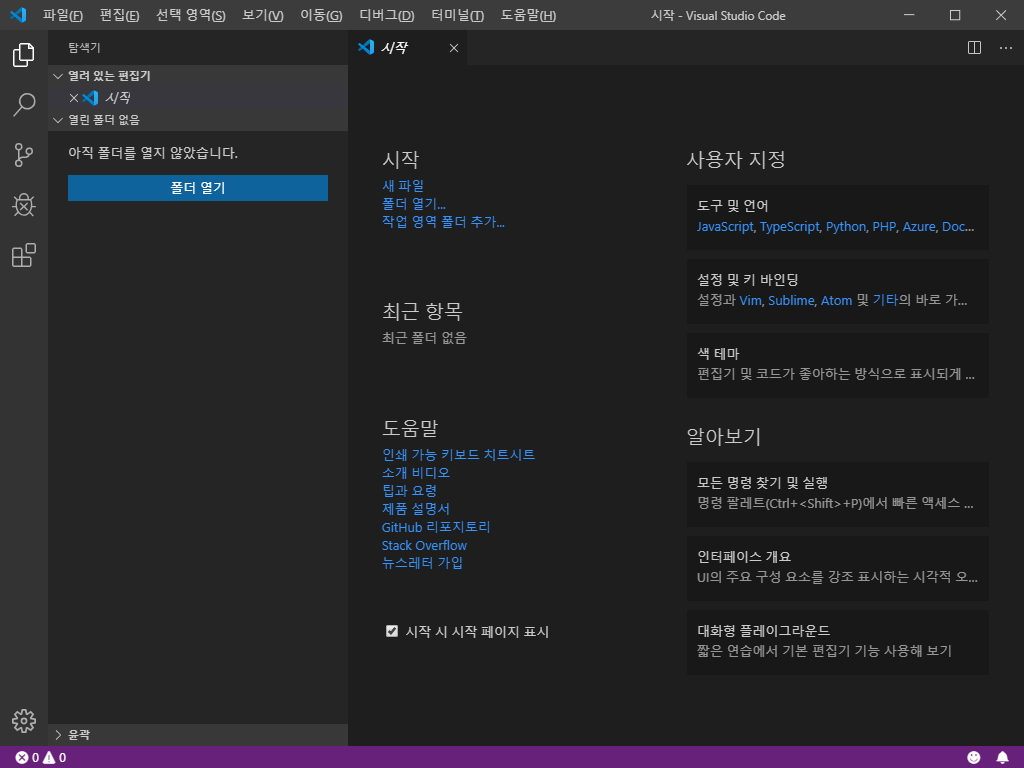Screen dimensions: 1024x768
Task: Open notifications bell in status bar
Action: 1002,757
